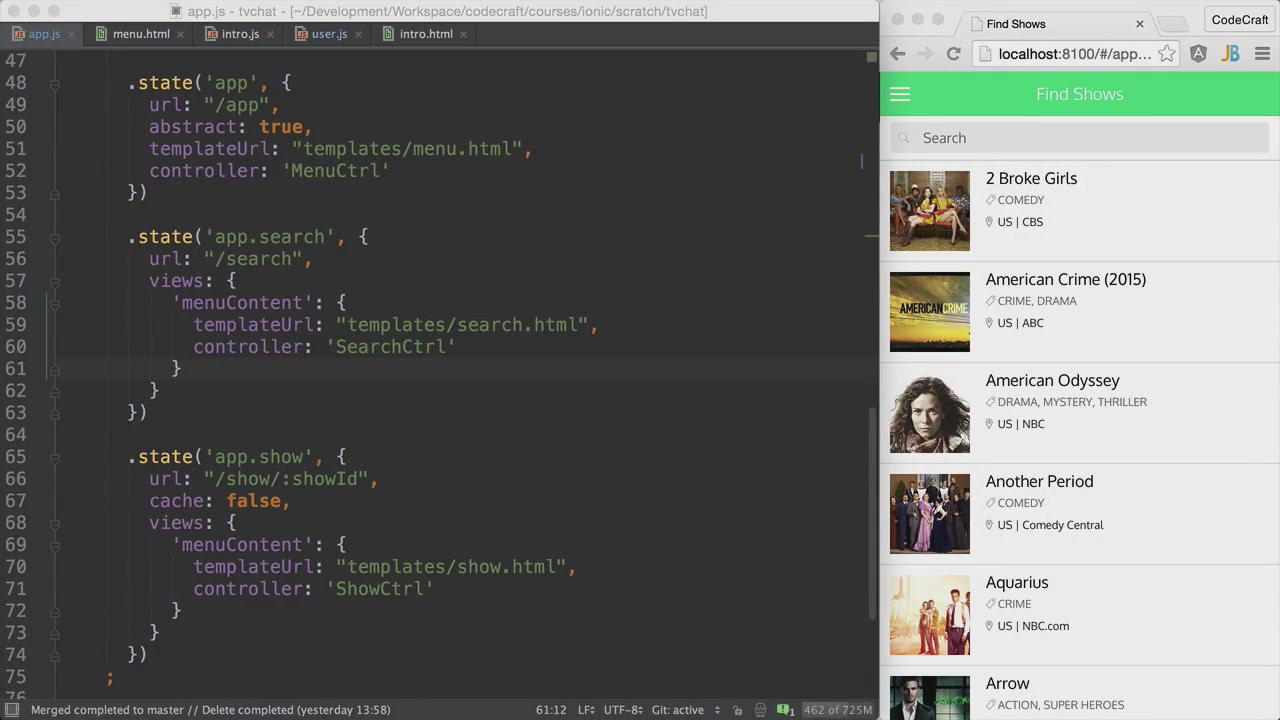
Task: Click fold end marker at line 74
Action: (x=55, y=655)
